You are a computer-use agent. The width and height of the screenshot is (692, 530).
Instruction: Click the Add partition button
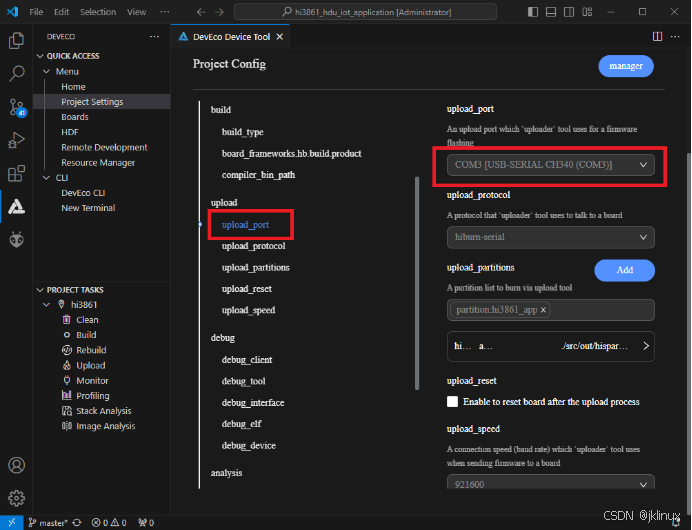coord(624,270)
